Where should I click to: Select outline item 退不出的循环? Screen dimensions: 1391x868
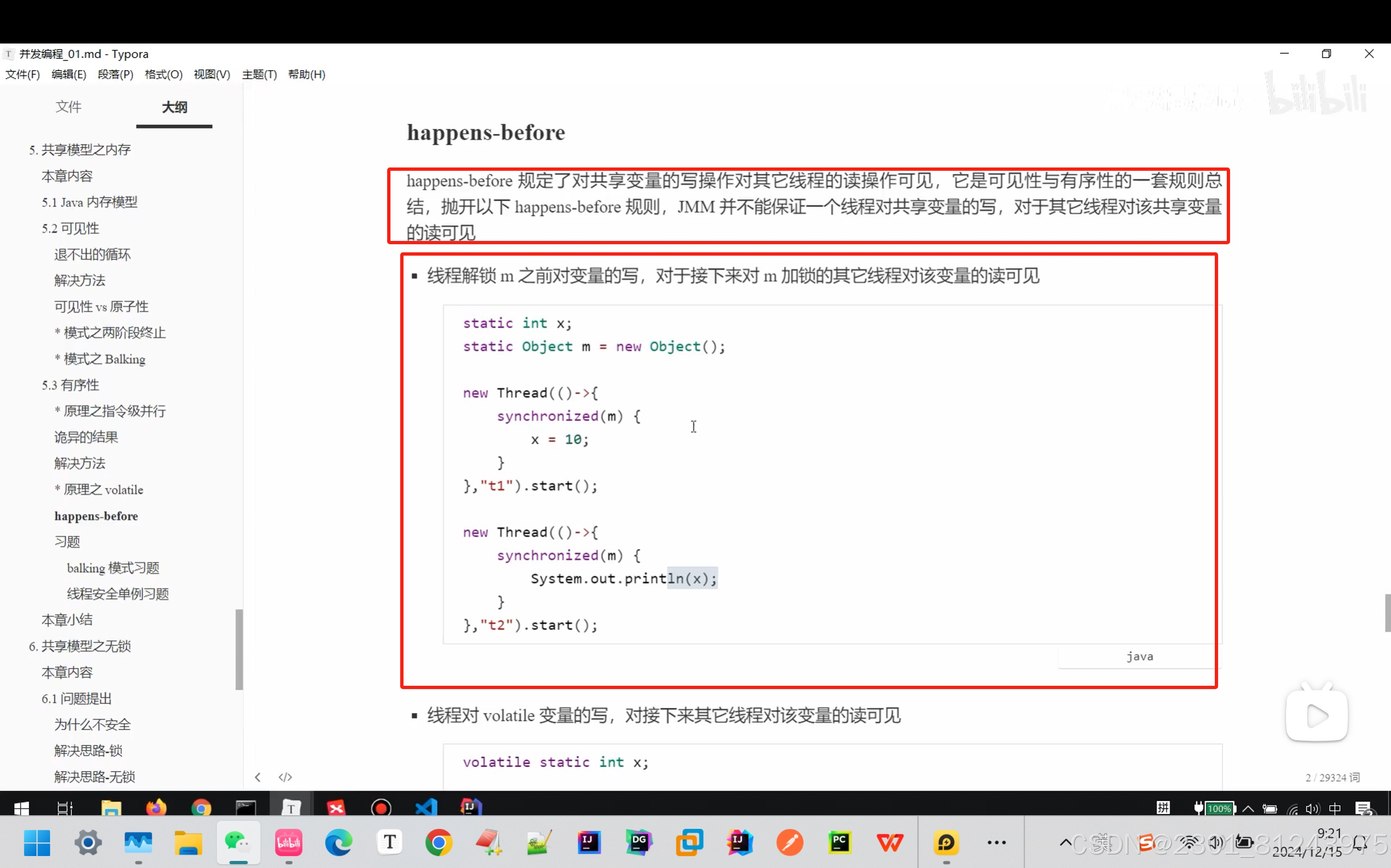92,255
